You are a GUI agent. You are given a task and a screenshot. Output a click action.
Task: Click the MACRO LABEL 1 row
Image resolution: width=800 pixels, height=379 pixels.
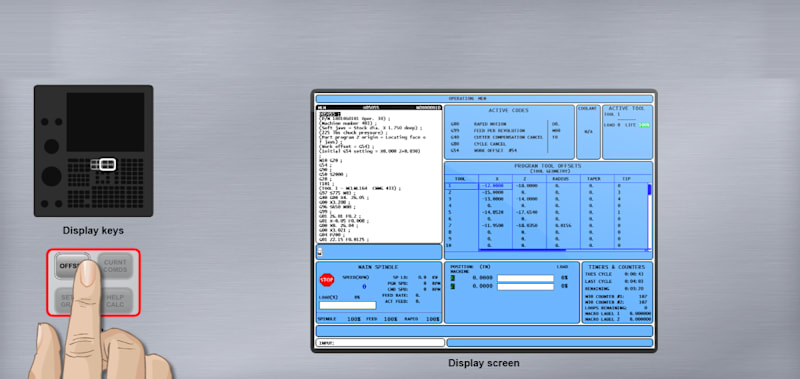(x=617, y=314)
